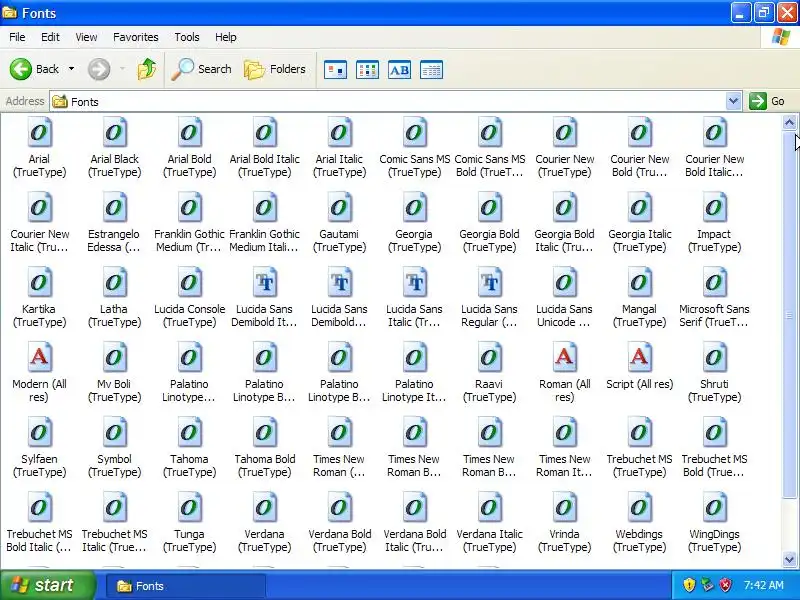Screen dimensions: 800x600
Task: Click the vertical scrollbar thumb
Action: click(x=789, y=314)
